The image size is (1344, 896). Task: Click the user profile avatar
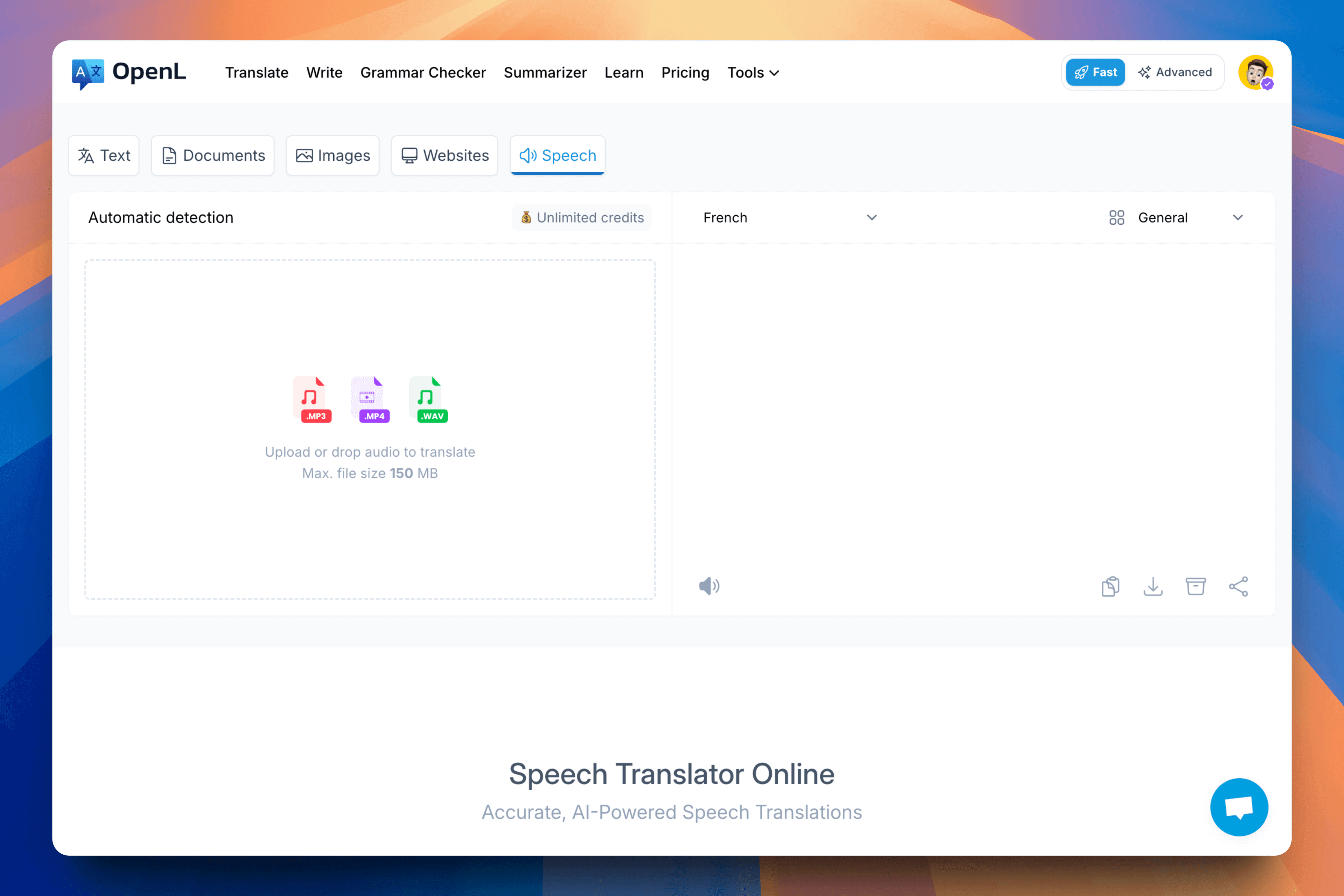point(1255,72)
